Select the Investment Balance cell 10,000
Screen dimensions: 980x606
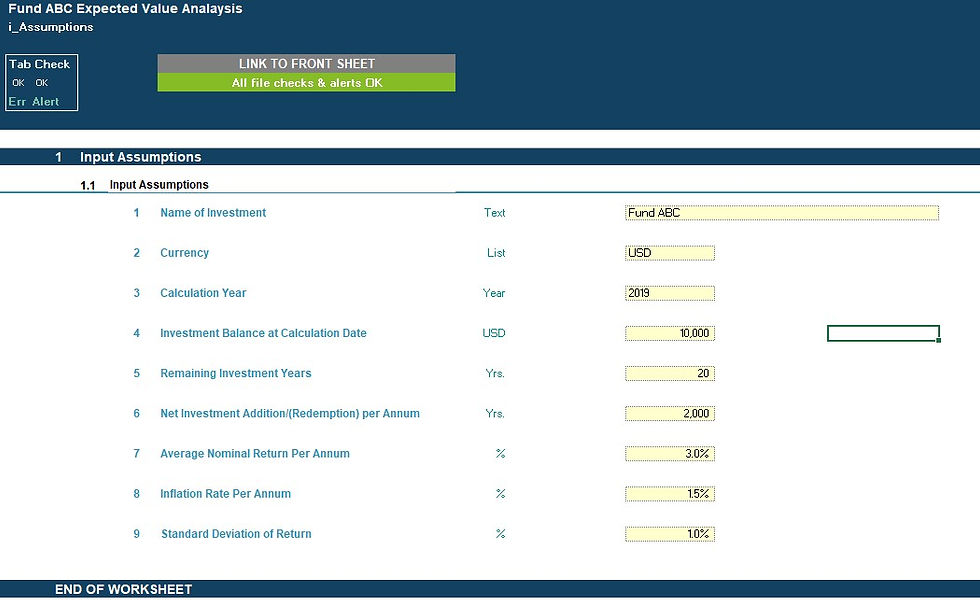[669, 334]
